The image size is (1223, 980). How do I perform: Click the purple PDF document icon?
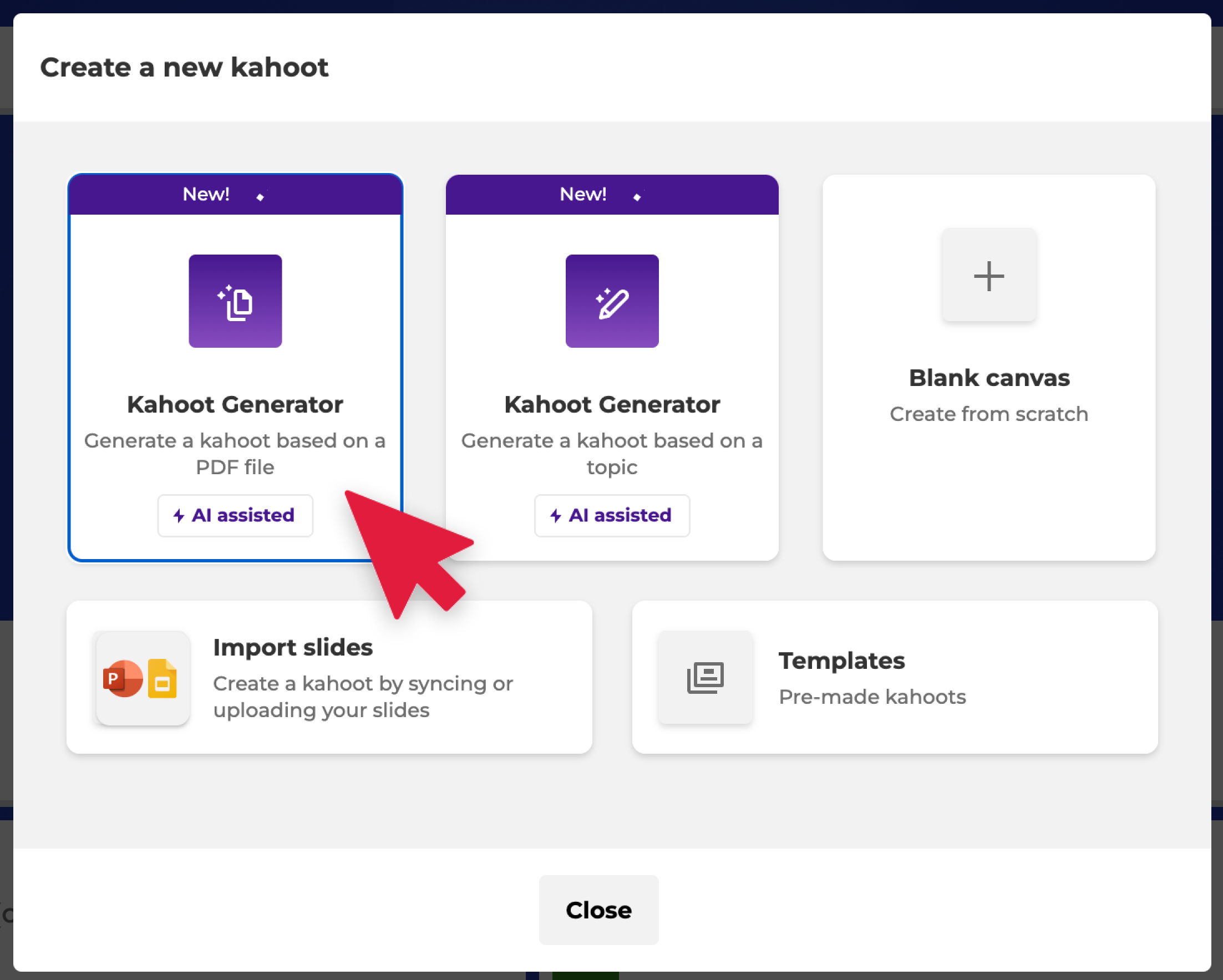pos(235,301)
